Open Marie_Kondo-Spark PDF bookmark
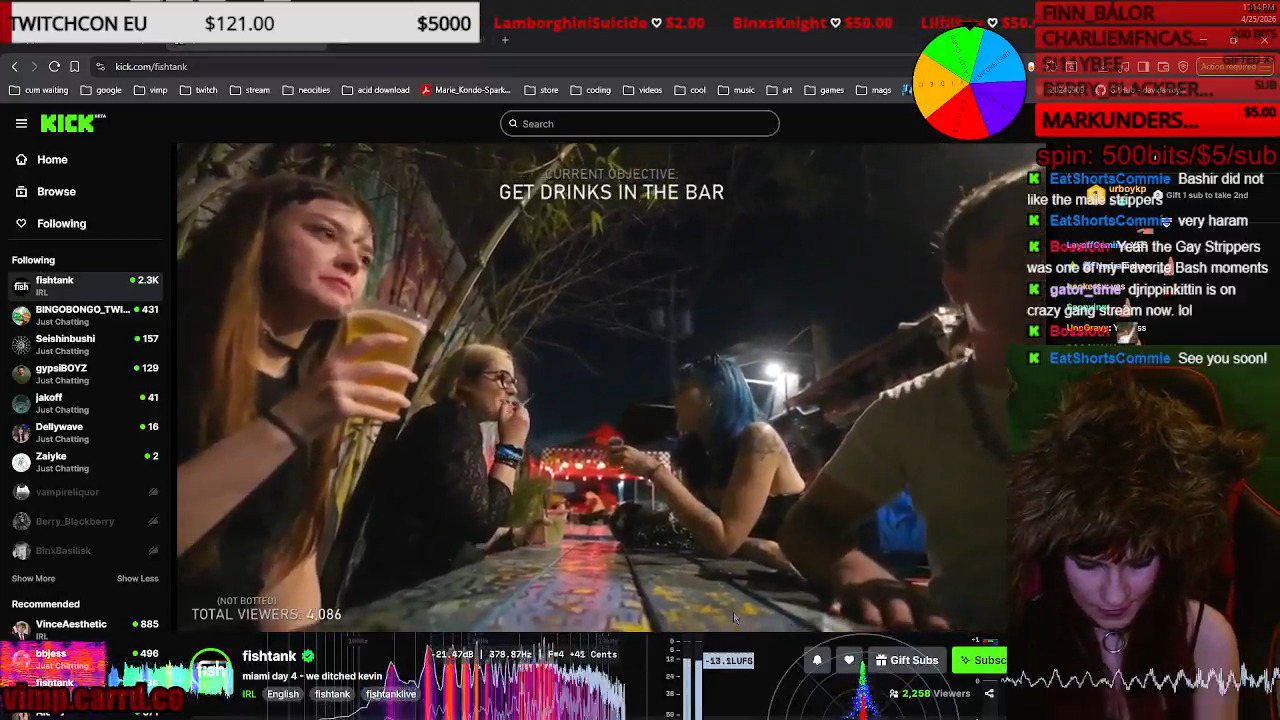Viewport: 1280px width, 720px height. tap(466, 90)
